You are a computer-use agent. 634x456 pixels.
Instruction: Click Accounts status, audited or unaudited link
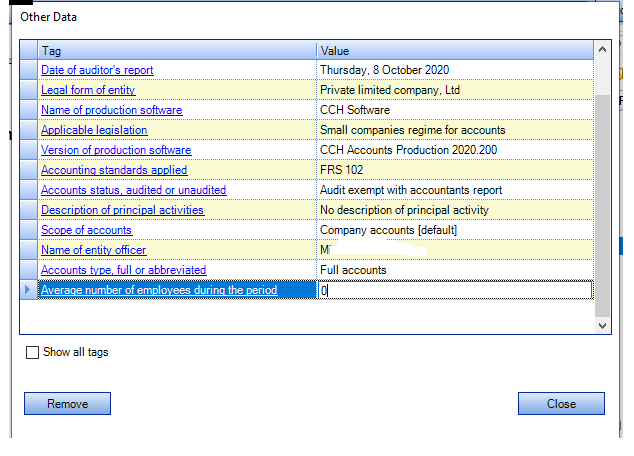tap(133, 190)
